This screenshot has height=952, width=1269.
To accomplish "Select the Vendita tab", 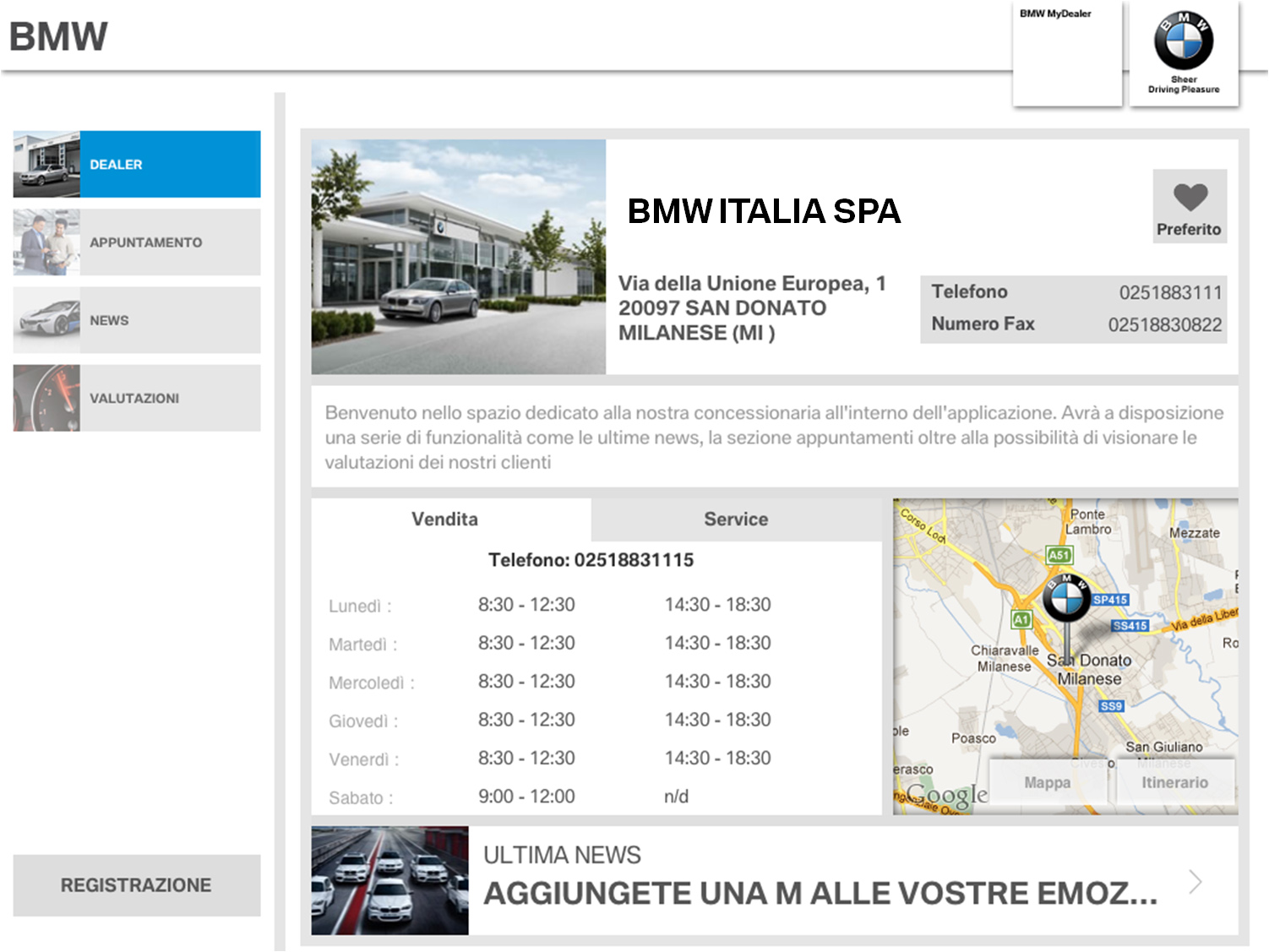I will pyautogui.click(x=445, y=520).
